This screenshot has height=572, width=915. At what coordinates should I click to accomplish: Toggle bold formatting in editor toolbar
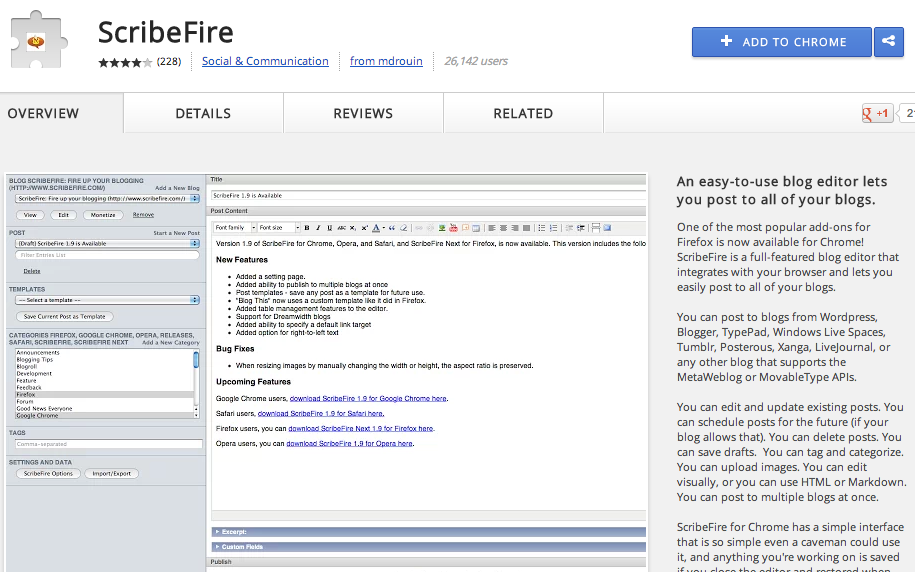pos(307,228)
